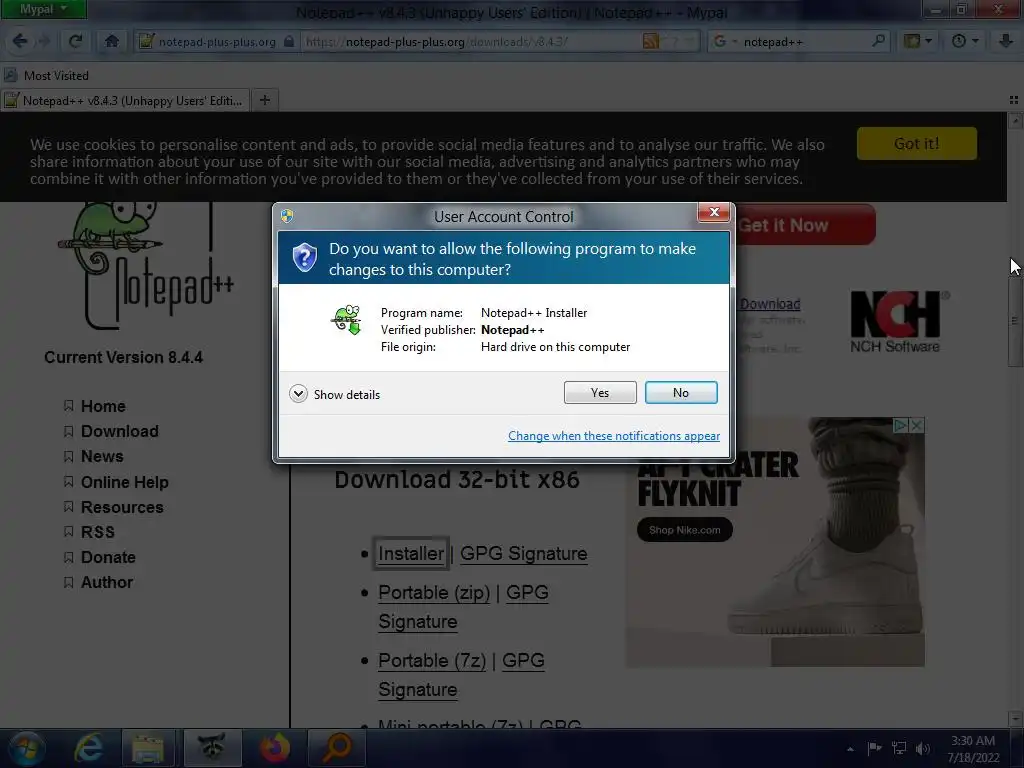
Task: Click the Action Center flag tray icon
Action: point(874,748)
